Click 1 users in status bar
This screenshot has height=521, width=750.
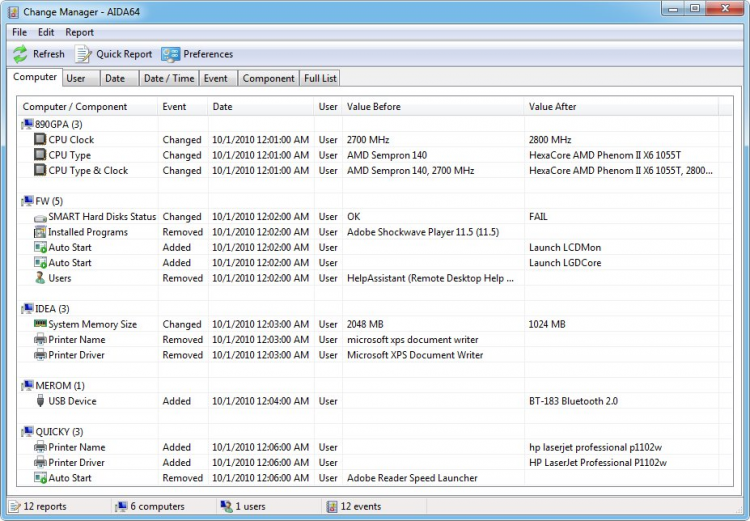click(250, 506)
